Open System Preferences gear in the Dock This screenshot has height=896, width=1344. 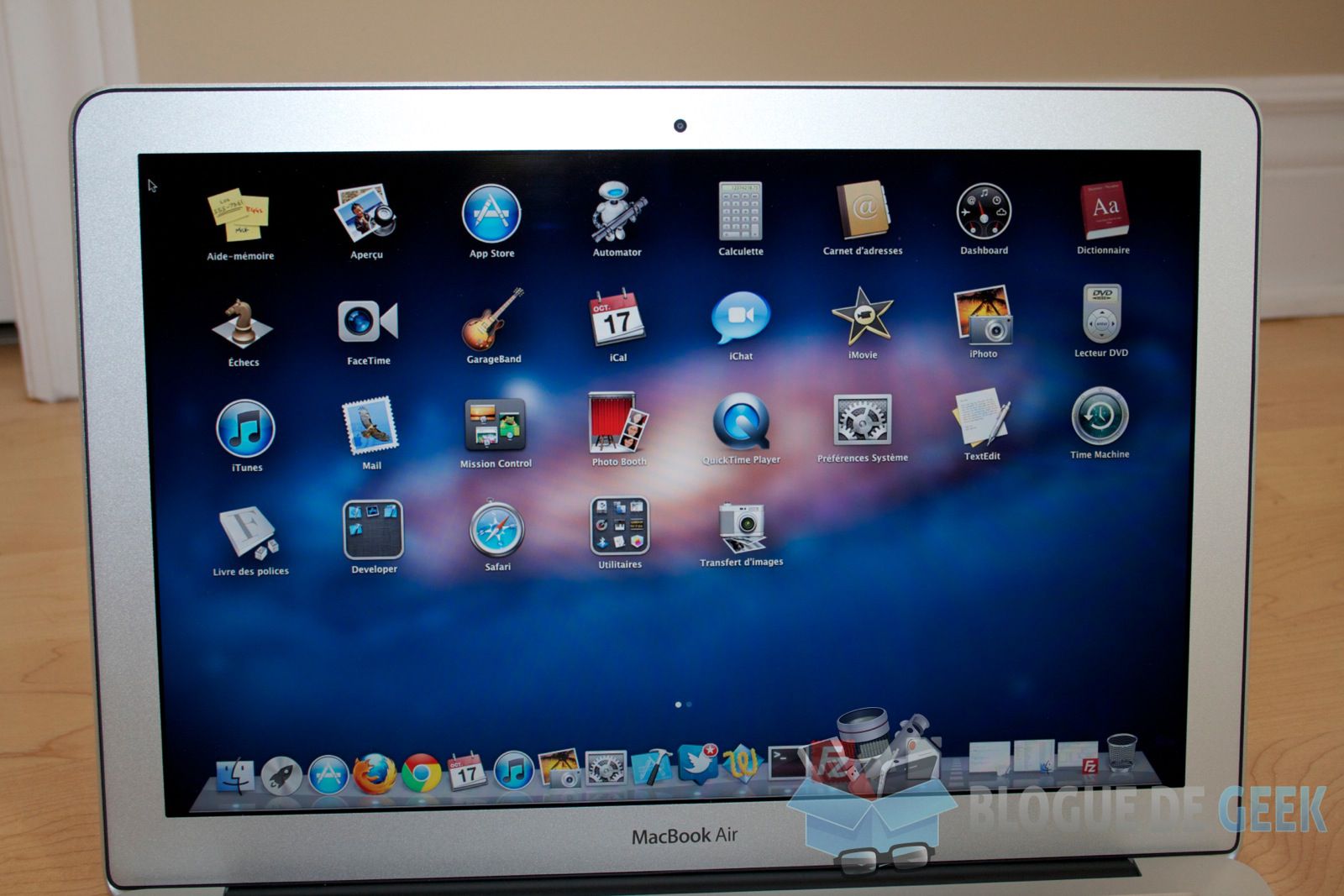click(606, 768)
